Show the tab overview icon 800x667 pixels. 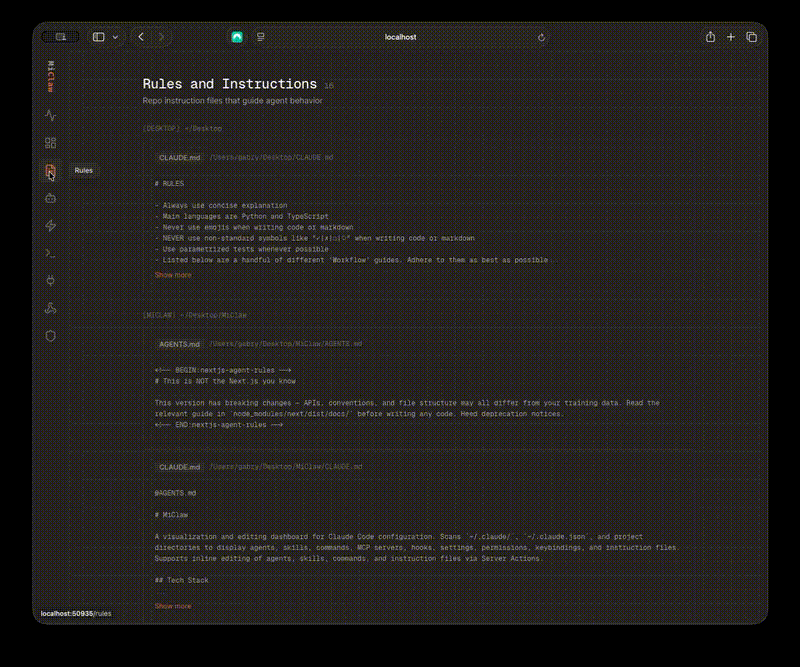point(752,37)
